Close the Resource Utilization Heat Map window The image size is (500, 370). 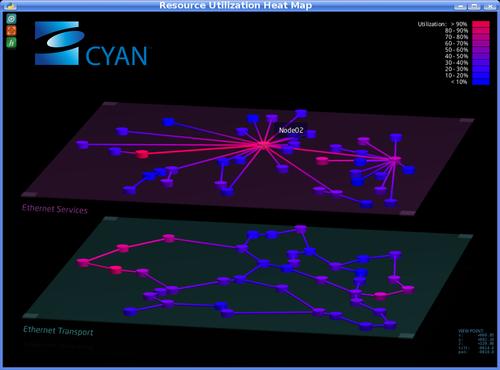point(489,6)
